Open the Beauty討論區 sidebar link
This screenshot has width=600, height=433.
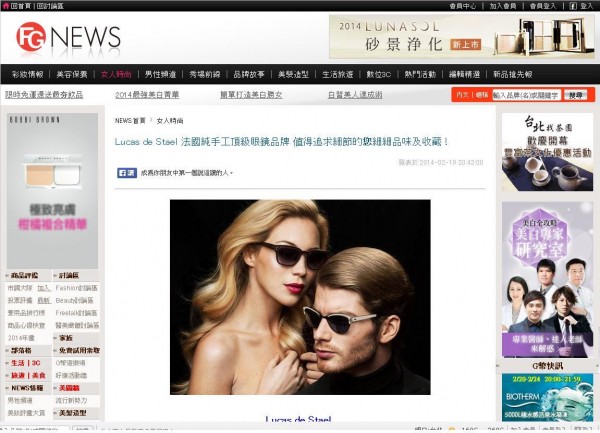(75, 300)
